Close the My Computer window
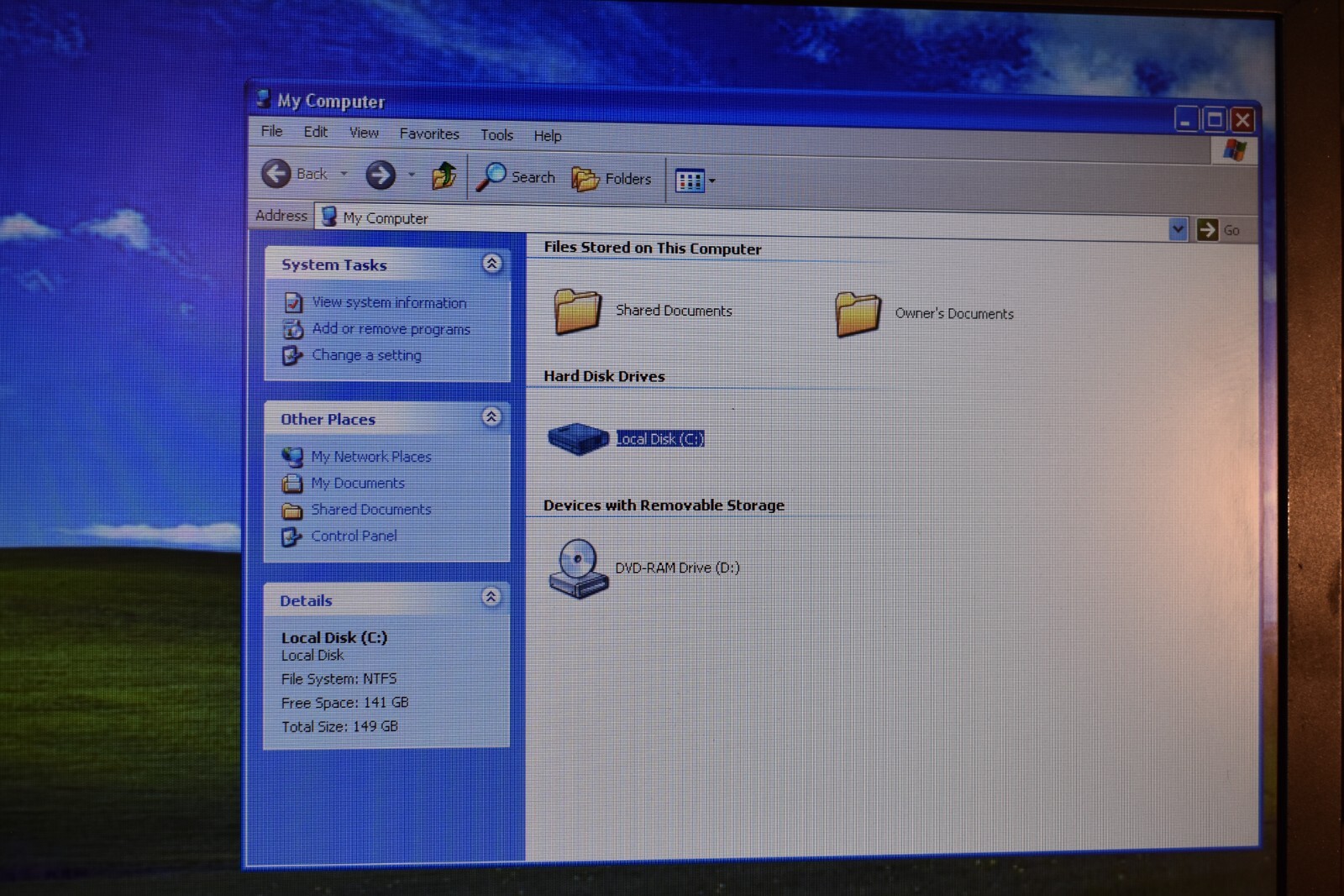This screenshot has height=896, width=1344. pyautogui.click(x=1243, y=121)
